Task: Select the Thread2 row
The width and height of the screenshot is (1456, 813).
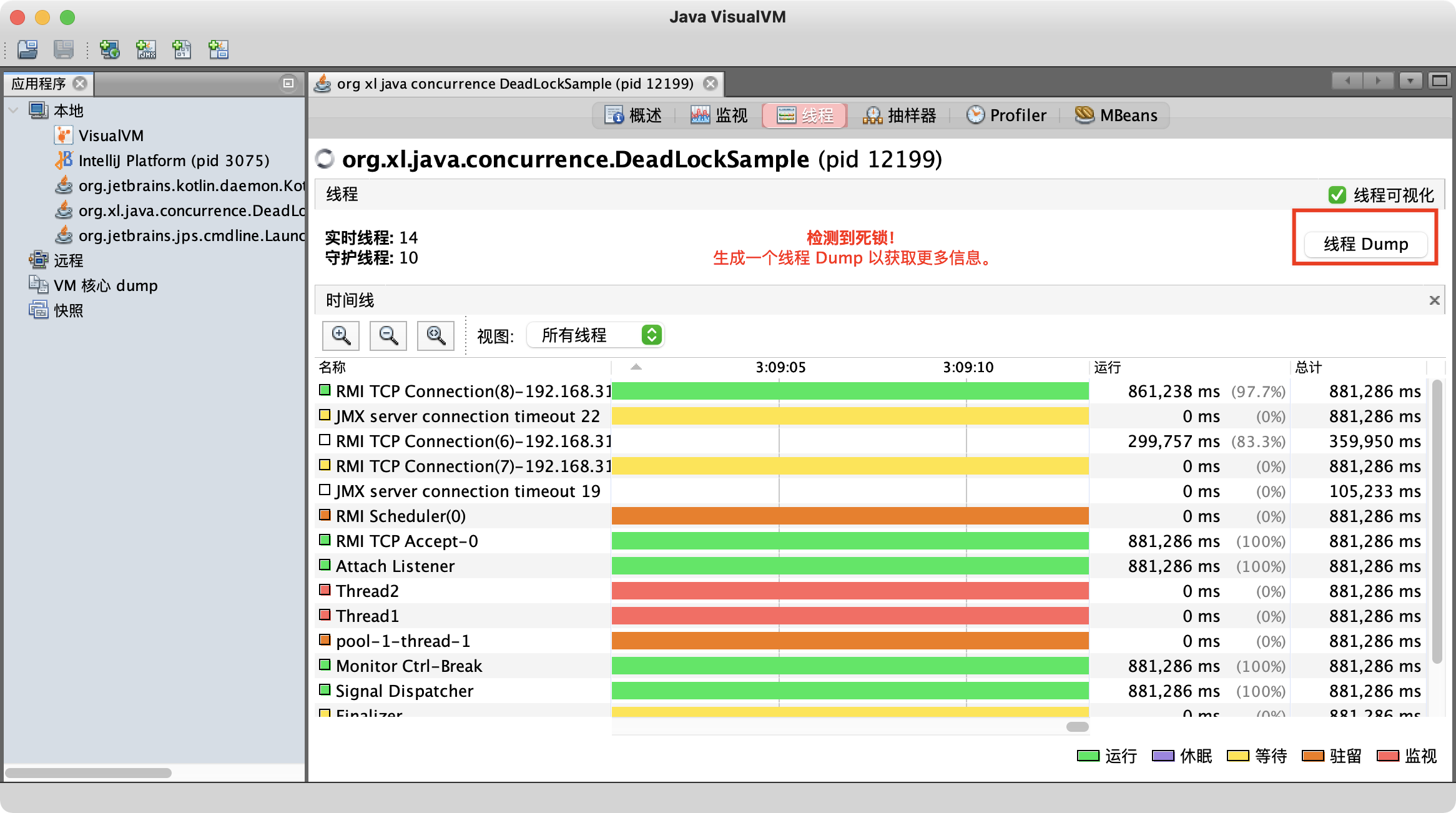Action: click(x=871, y=591)
